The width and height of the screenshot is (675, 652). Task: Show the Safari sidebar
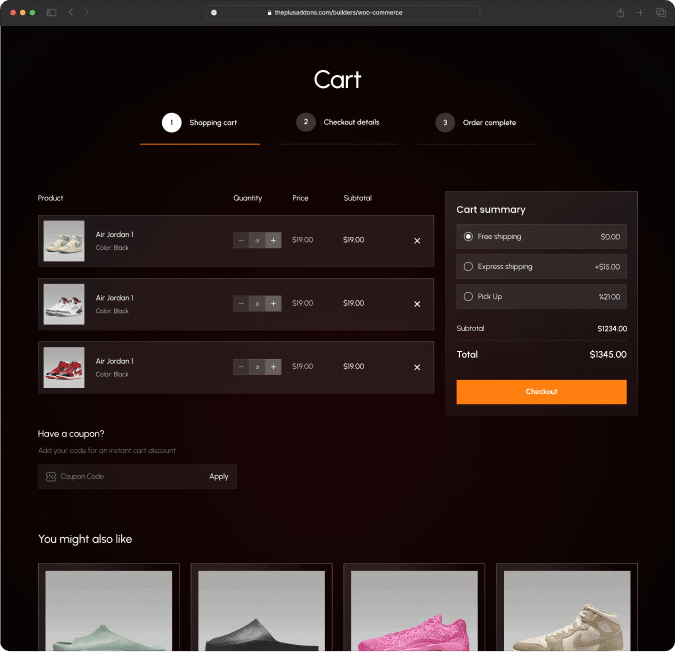click(51, 12)
